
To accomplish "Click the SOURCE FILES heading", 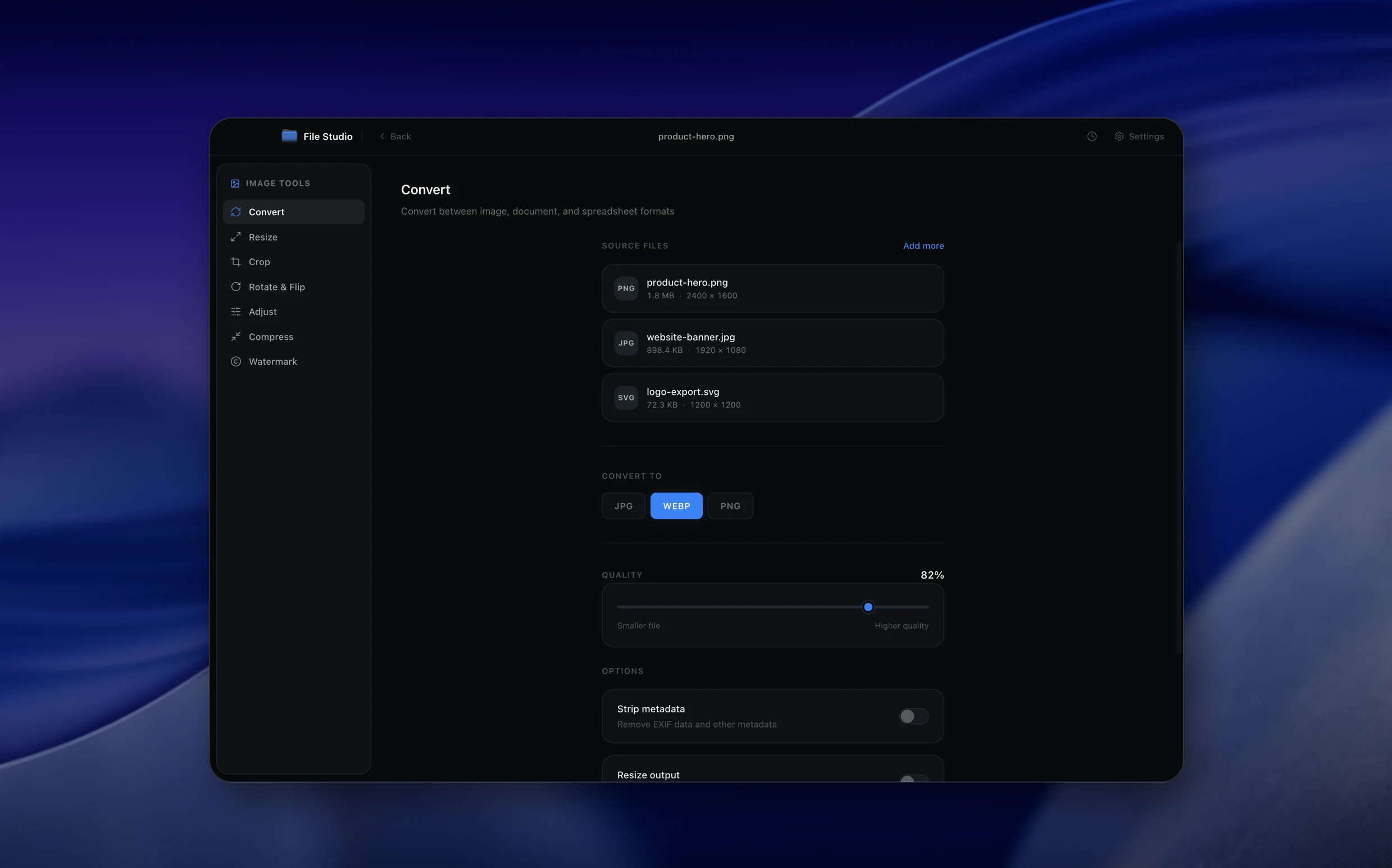I will click(635, 246).
